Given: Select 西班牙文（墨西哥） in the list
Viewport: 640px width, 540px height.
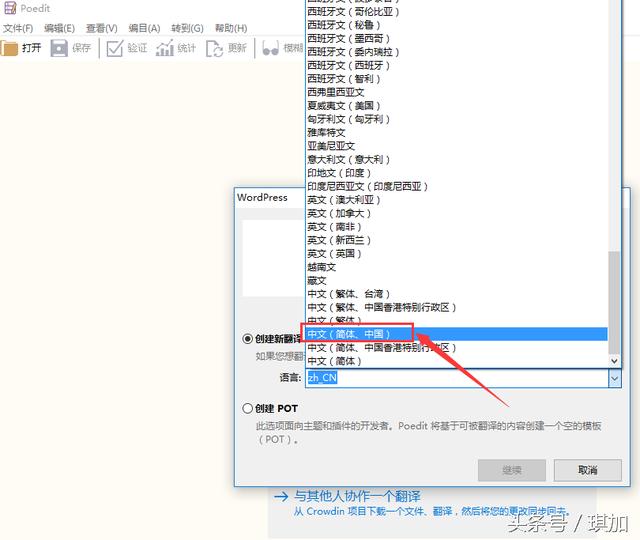Looking at the screenshot, I should 457,38.
